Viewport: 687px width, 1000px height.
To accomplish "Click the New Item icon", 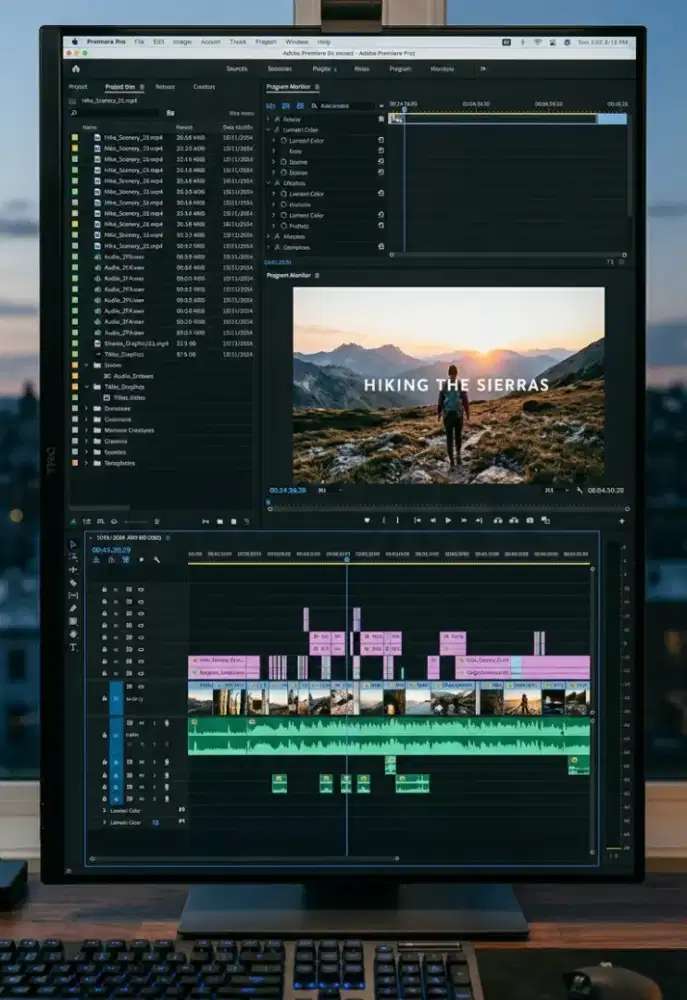I will (233, 522).
